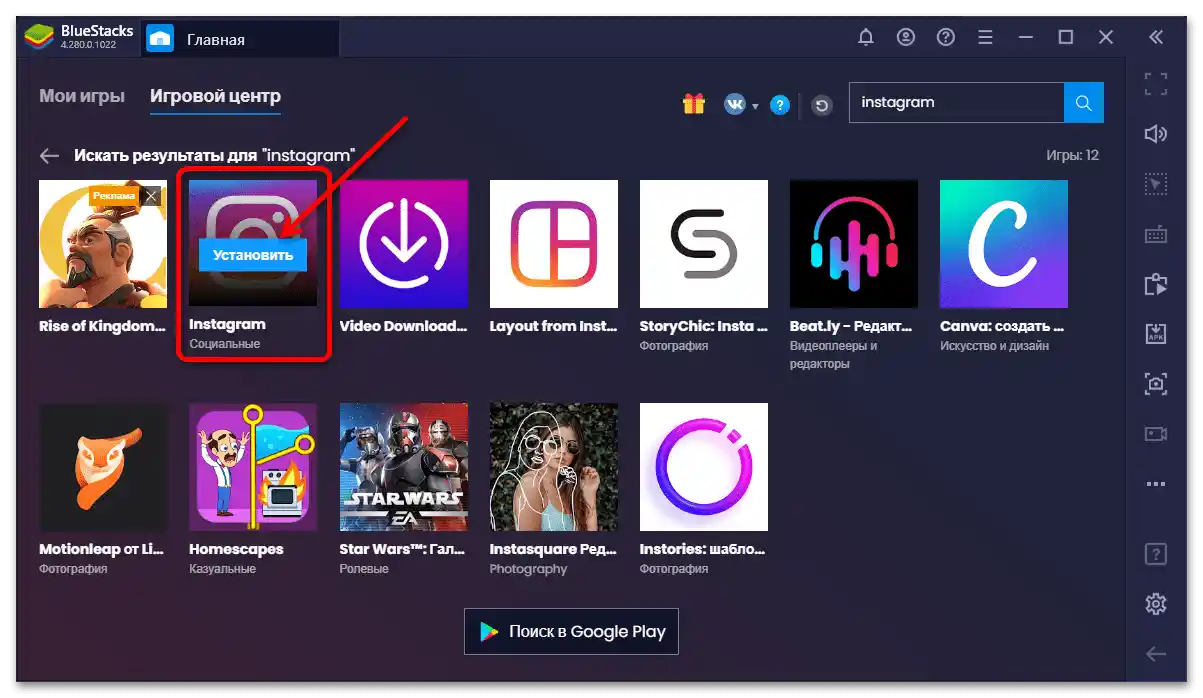Open the account profile icon

(906, 38)
